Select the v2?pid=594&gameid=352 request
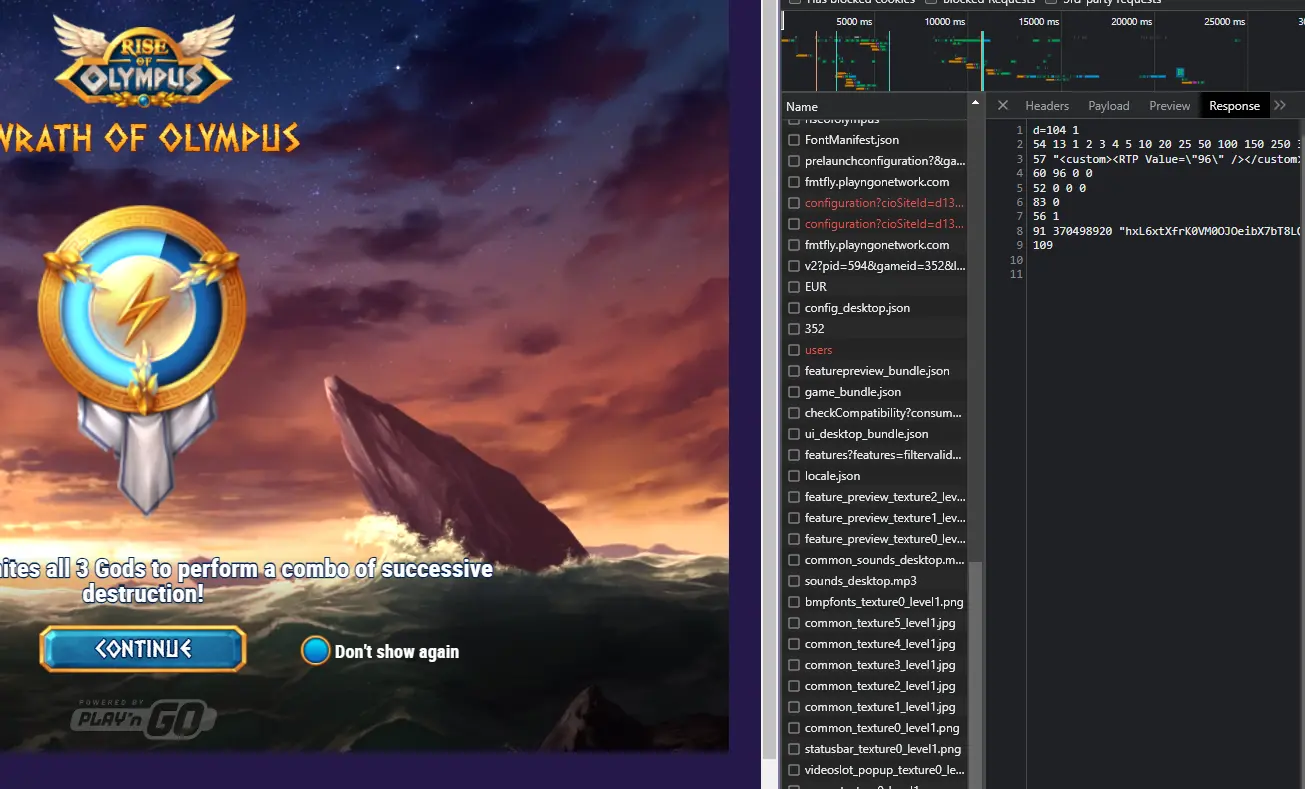The height and width of the screenshot is (789, 1305). (875, 266)
